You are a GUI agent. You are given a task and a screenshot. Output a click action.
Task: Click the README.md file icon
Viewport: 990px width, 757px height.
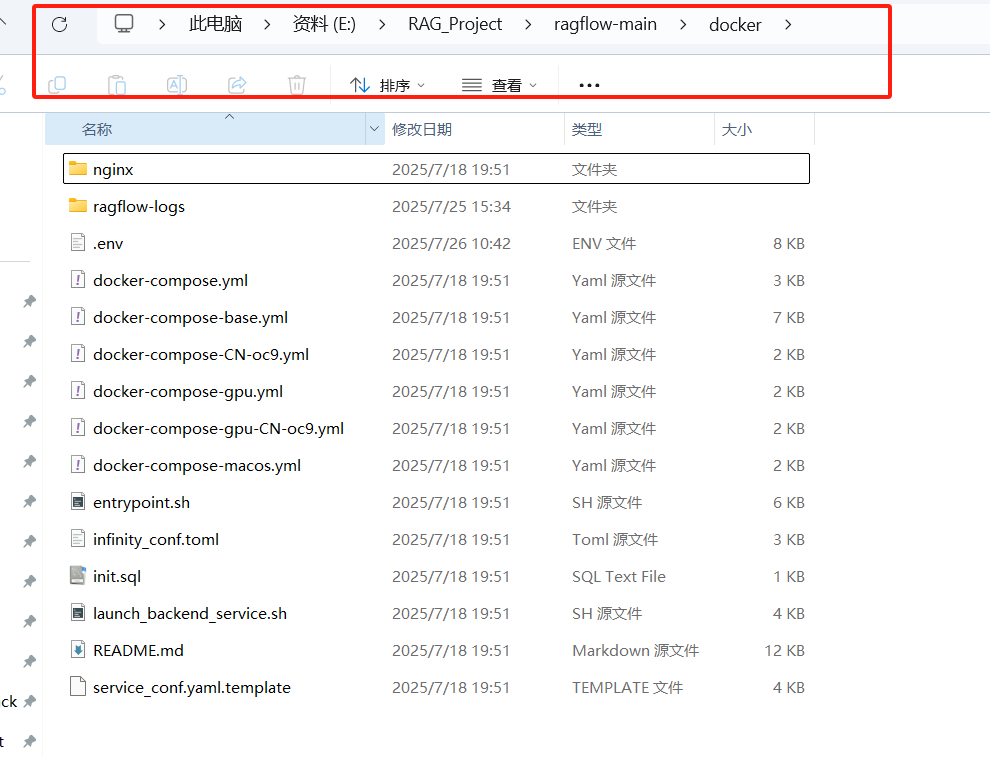coord(78,650)
